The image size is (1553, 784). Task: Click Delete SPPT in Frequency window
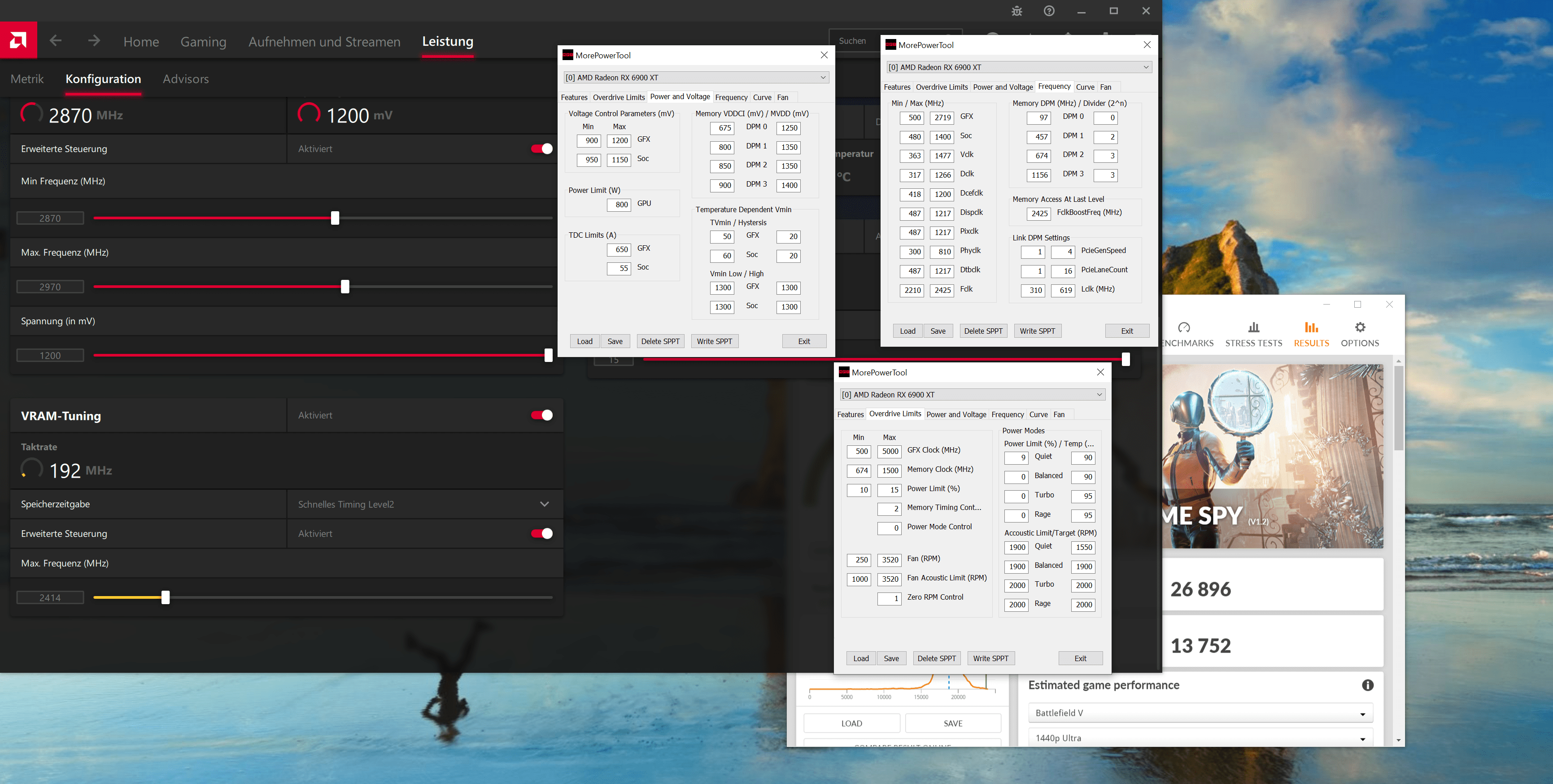tap(983, 331)
